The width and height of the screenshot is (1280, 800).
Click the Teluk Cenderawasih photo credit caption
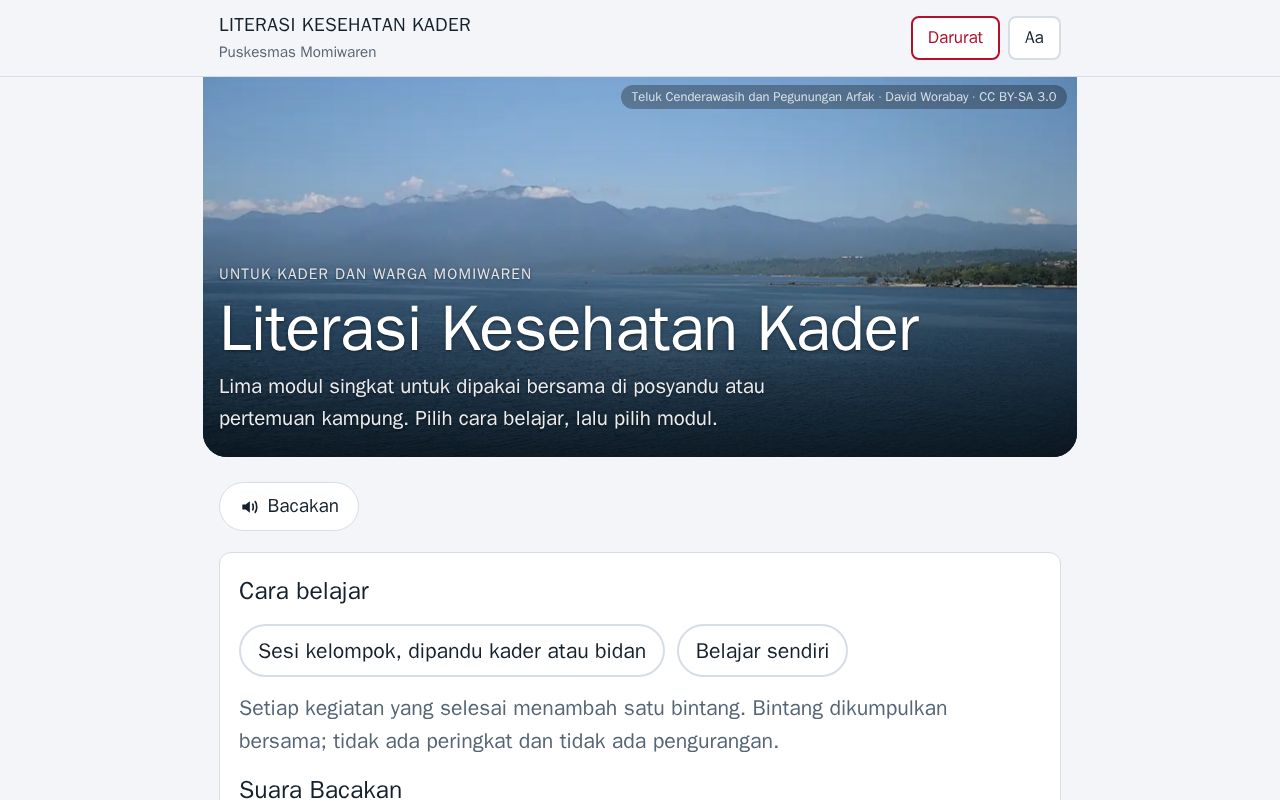844,97
